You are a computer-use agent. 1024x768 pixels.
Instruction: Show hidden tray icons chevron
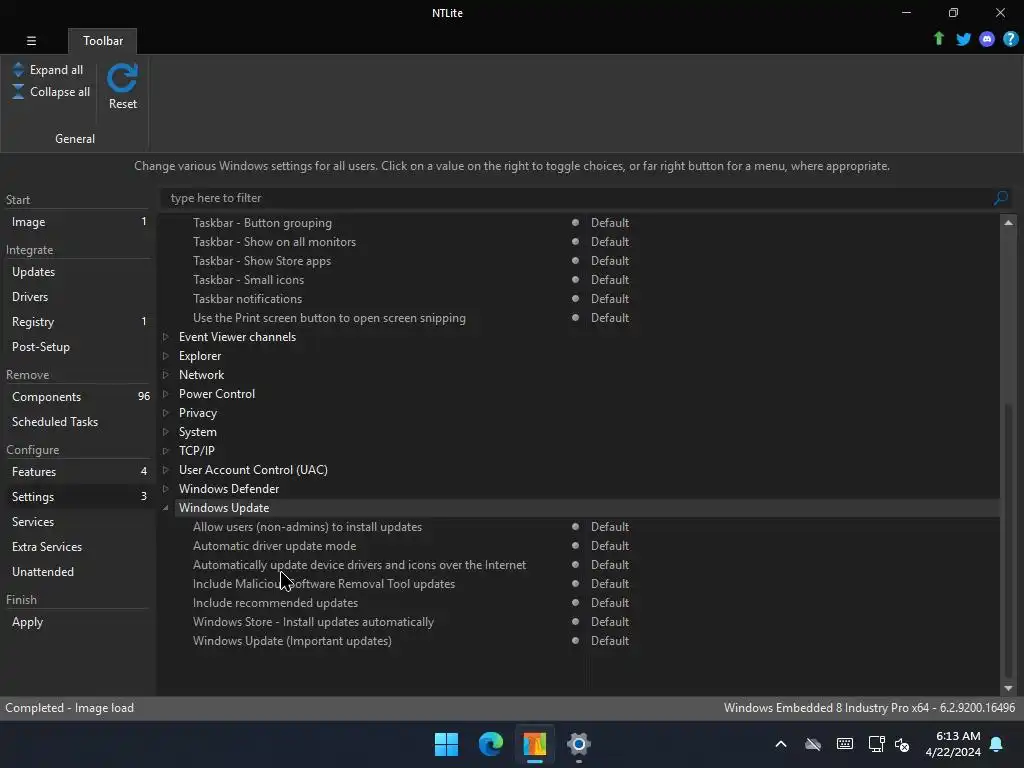pos(780,744)
